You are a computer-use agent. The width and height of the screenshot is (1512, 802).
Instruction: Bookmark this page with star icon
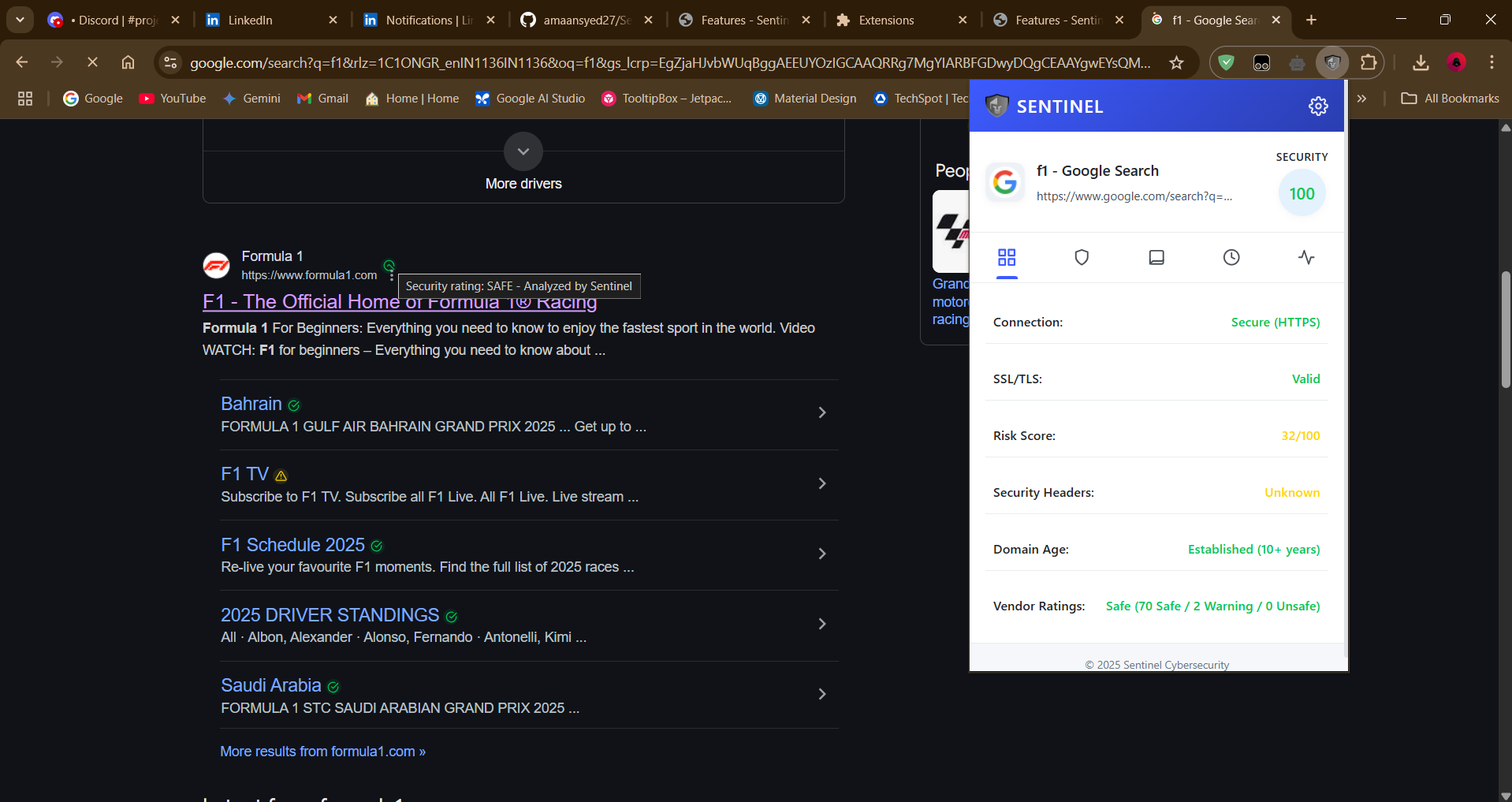click(x=1176, y=63)
